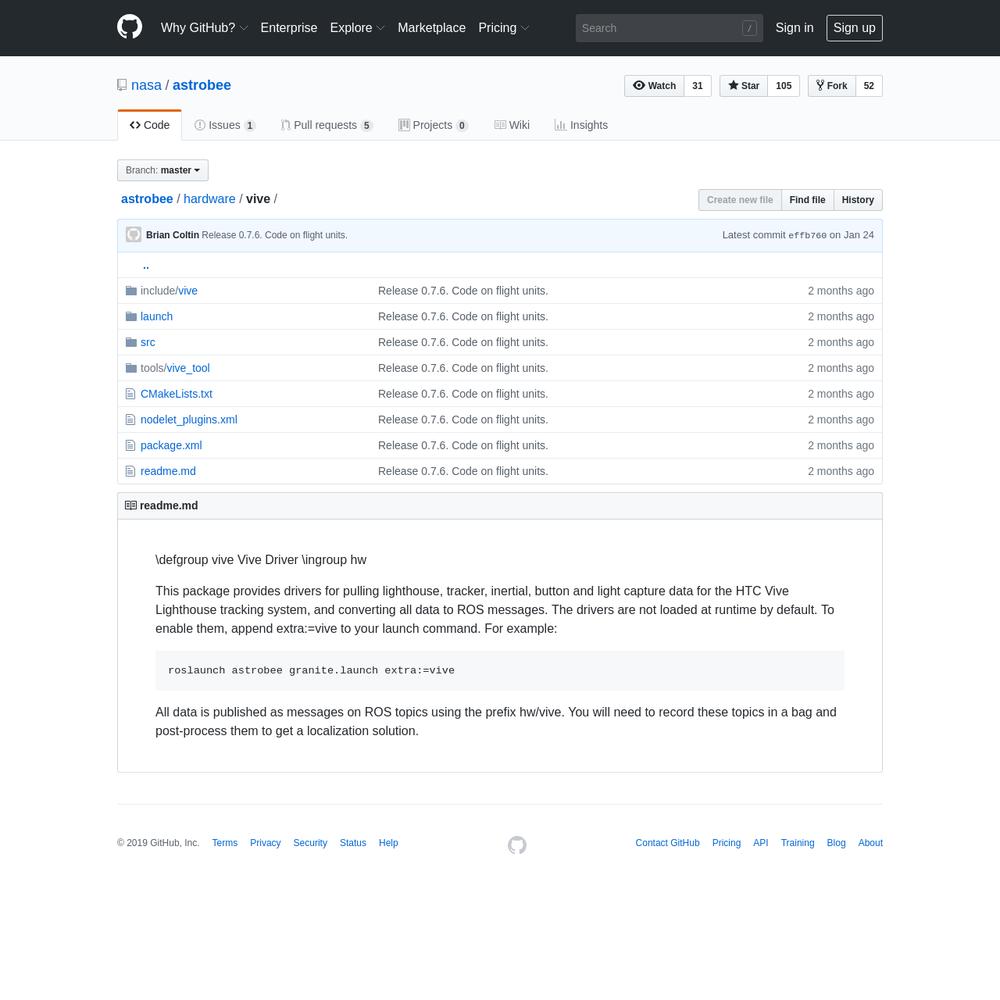Open the nasa organization link
The image size is (1000, 1000).
pyautogui.click(x=146, y=85)
